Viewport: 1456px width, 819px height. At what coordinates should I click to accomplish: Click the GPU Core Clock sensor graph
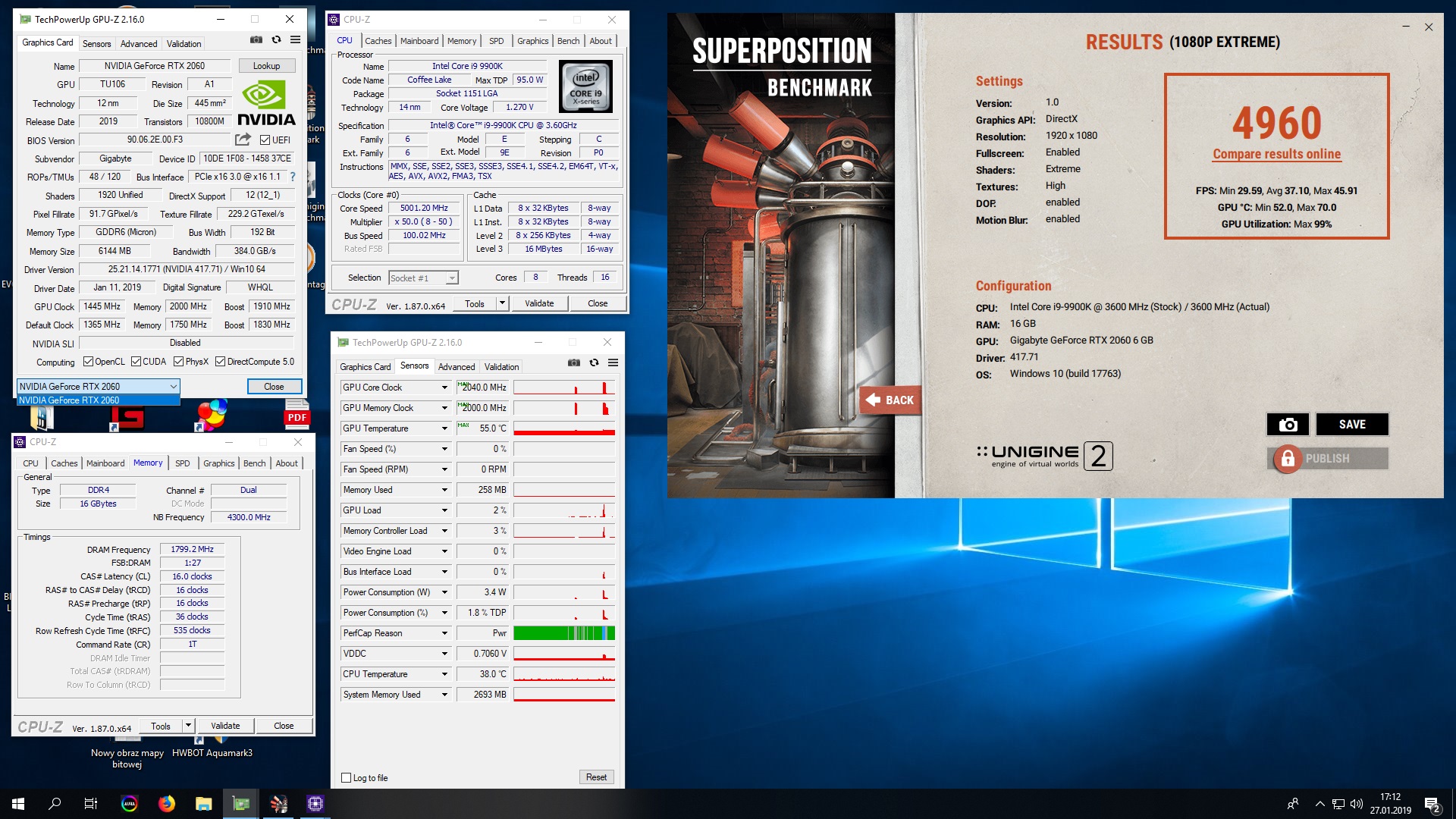pyautogui.click(x=564, y=388)
